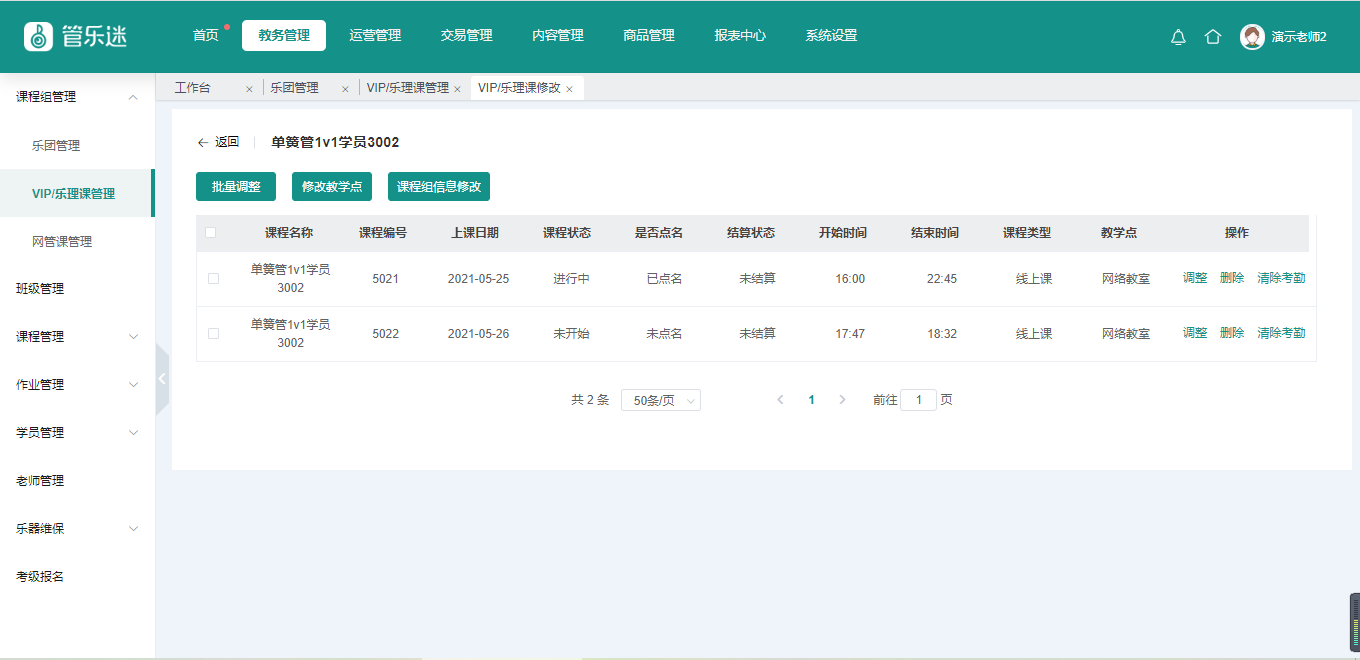Click 清除考勤 for course 5021
Viewport: 1360px width, 660px height.
[x=1281, y=278]
